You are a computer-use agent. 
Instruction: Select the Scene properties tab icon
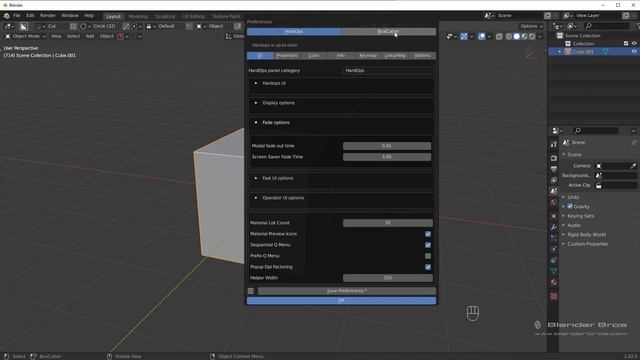pos(553,191)
